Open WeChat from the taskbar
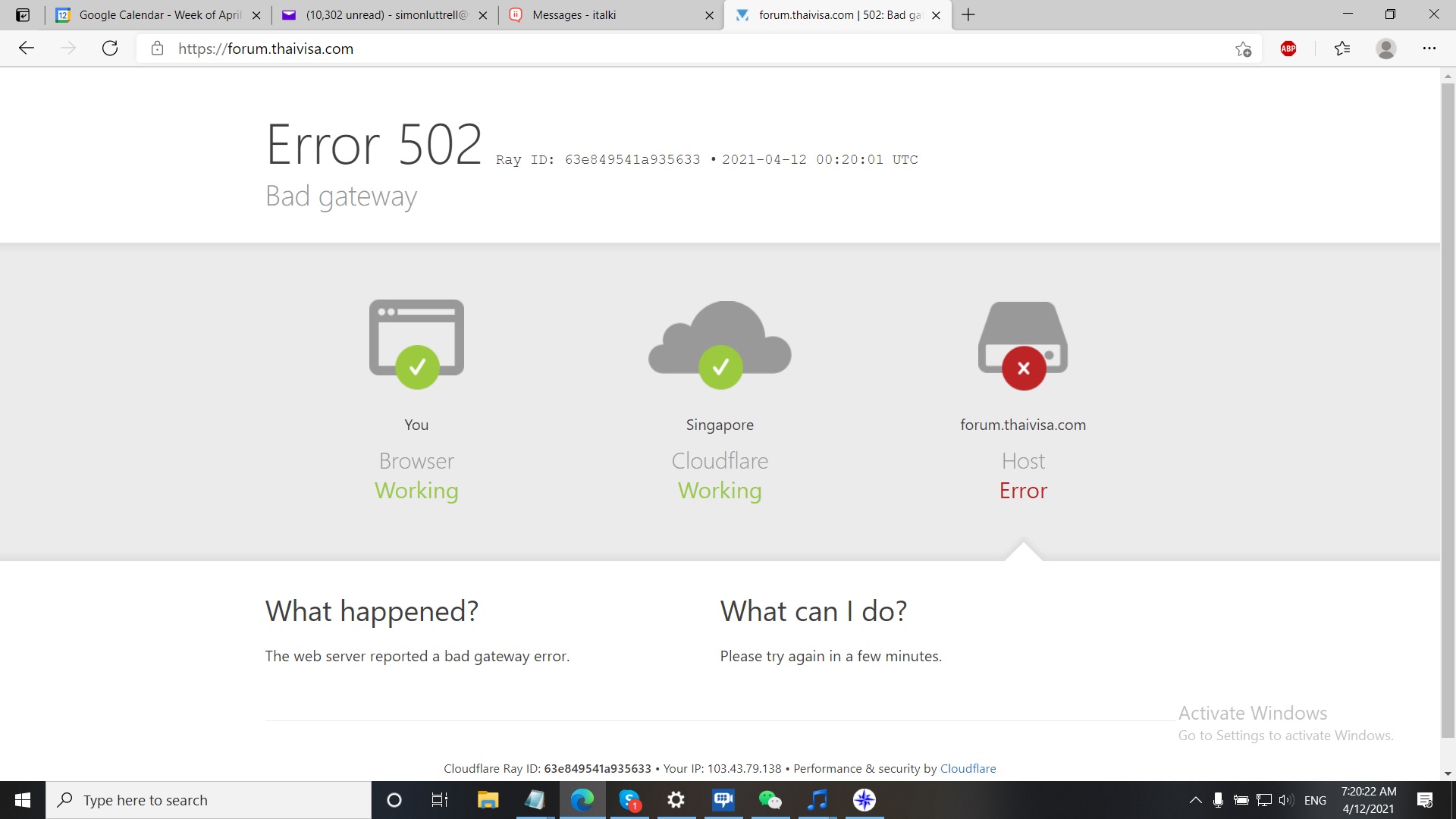Screen dimensions: 1456x819 coord(770,800)
